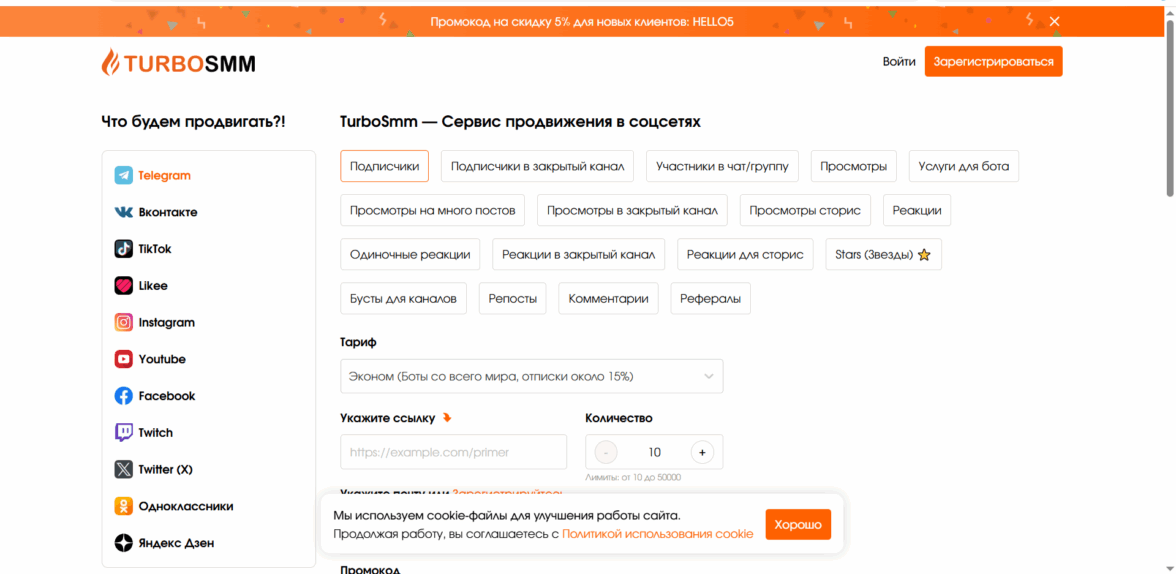Image resolution: width=1176 pixels, height=574 pixels.
Task: Click the link input field
Action: click(x=454, y=452)
